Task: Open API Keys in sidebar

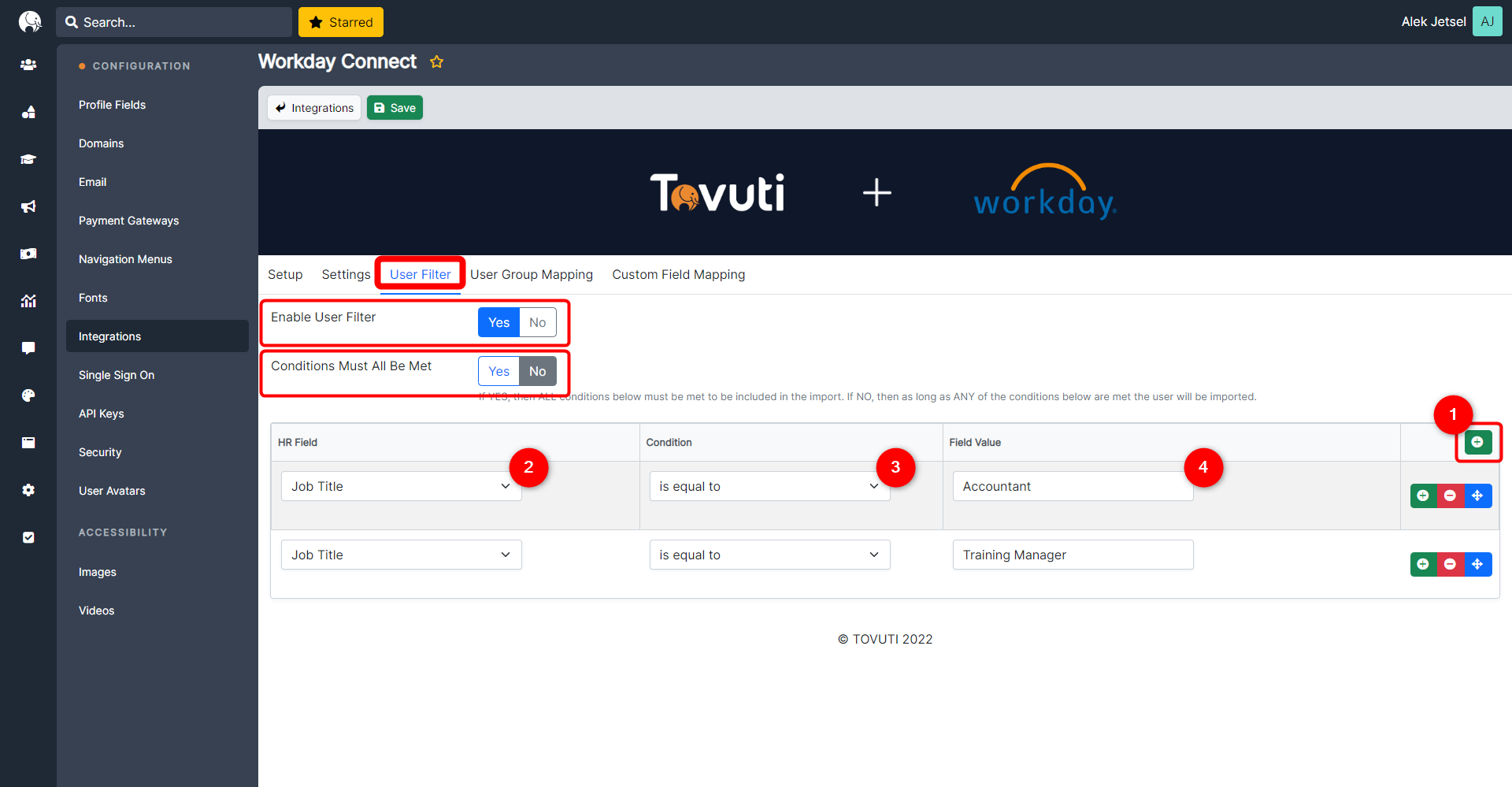Action: (157, 414)
